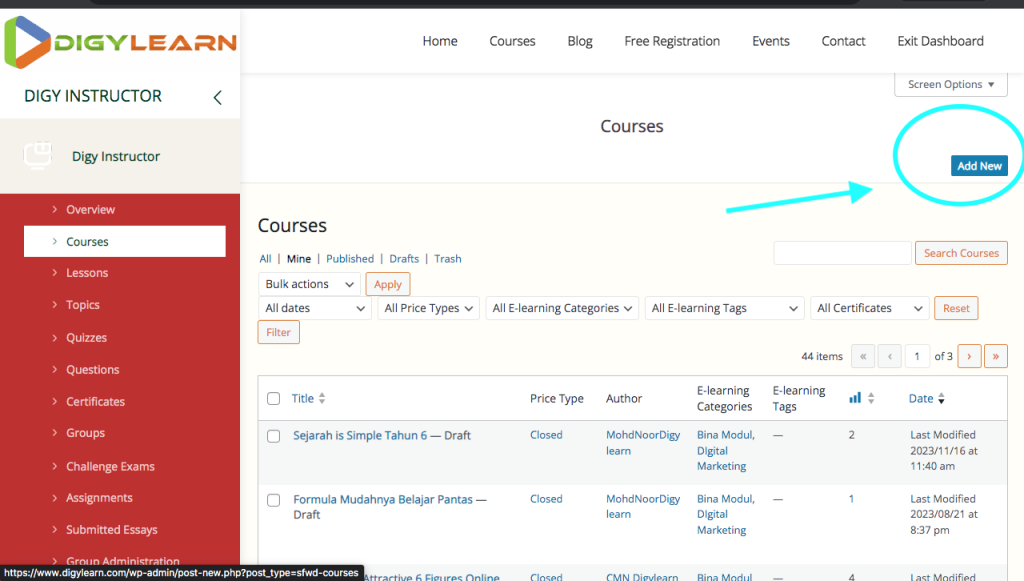Expand the Screen Options panel
The width and height of the screenshot is (1024, 581).
point(950,85)
